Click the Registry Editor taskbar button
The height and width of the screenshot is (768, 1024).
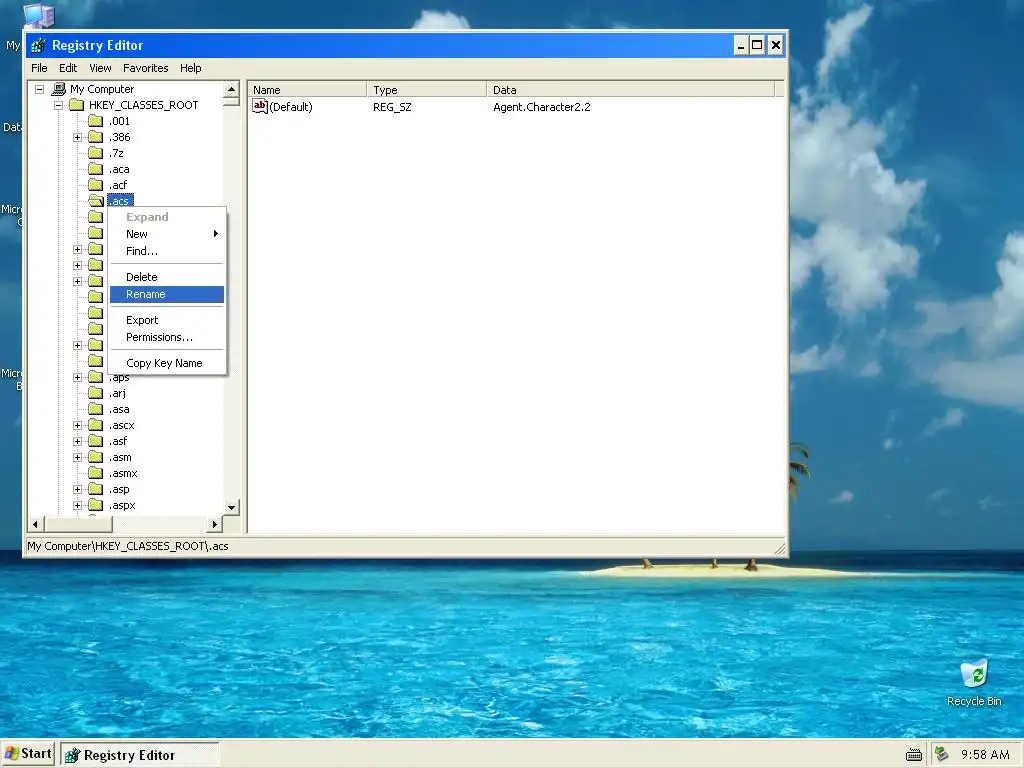point(140,755)
